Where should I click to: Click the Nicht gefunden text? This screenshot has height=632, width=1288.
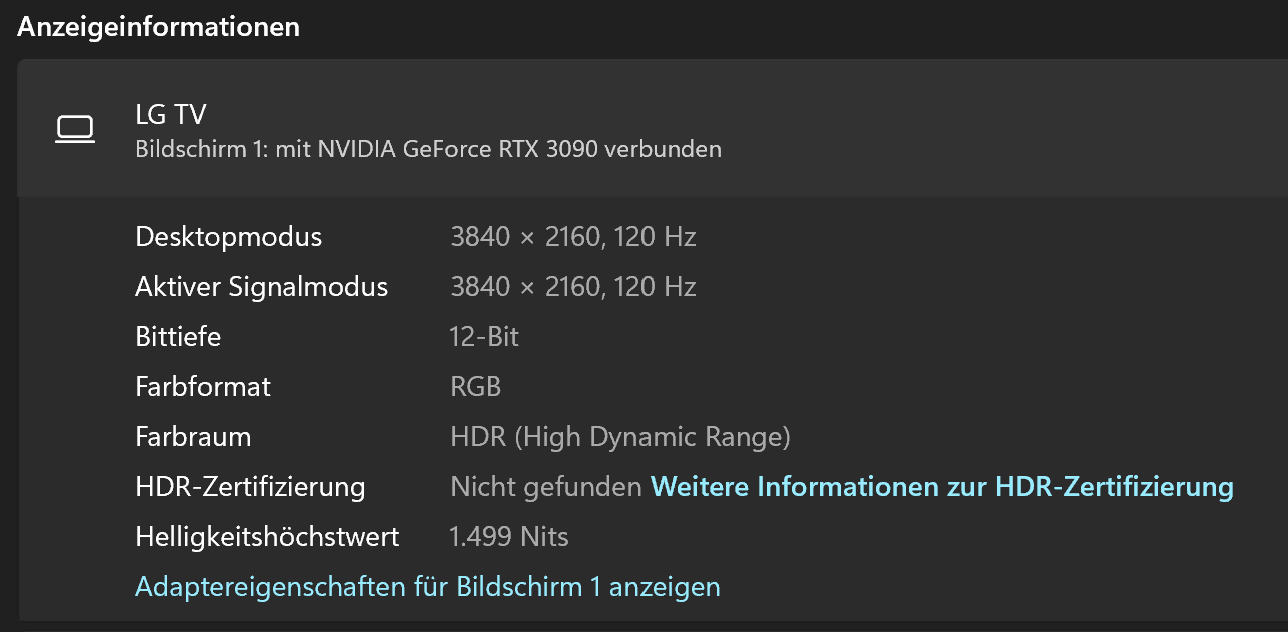(546, 487)
